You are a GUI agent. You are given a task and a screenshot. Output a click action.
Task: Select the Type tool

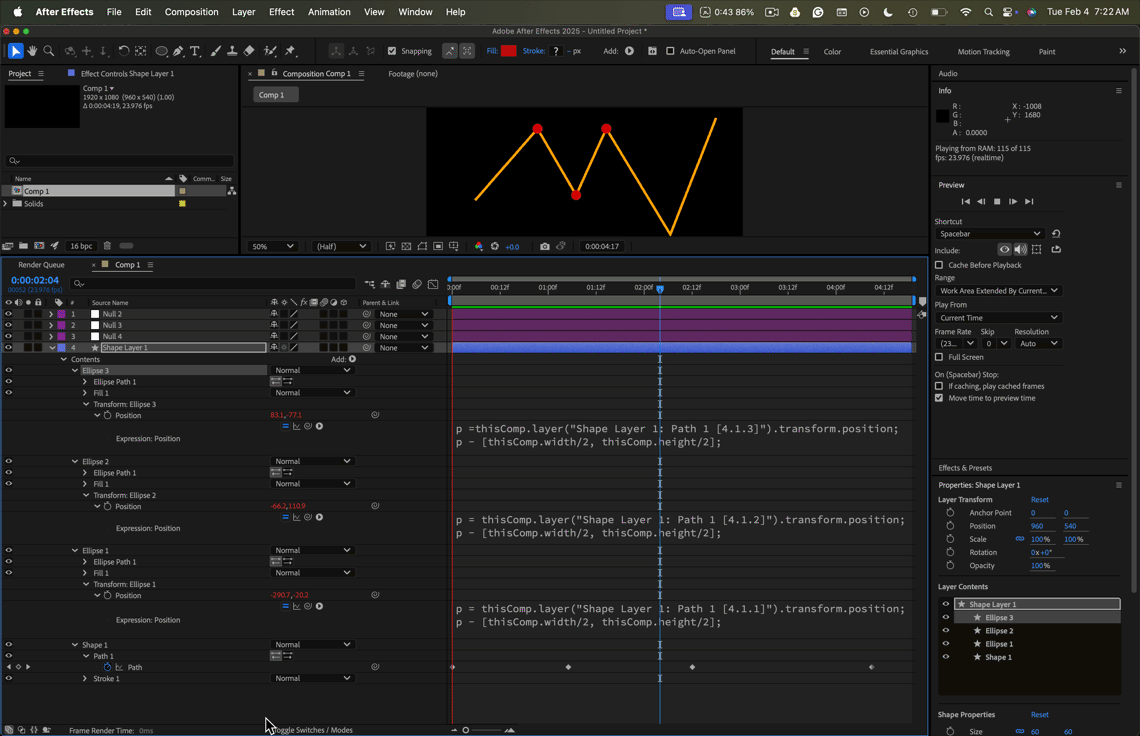195,51
